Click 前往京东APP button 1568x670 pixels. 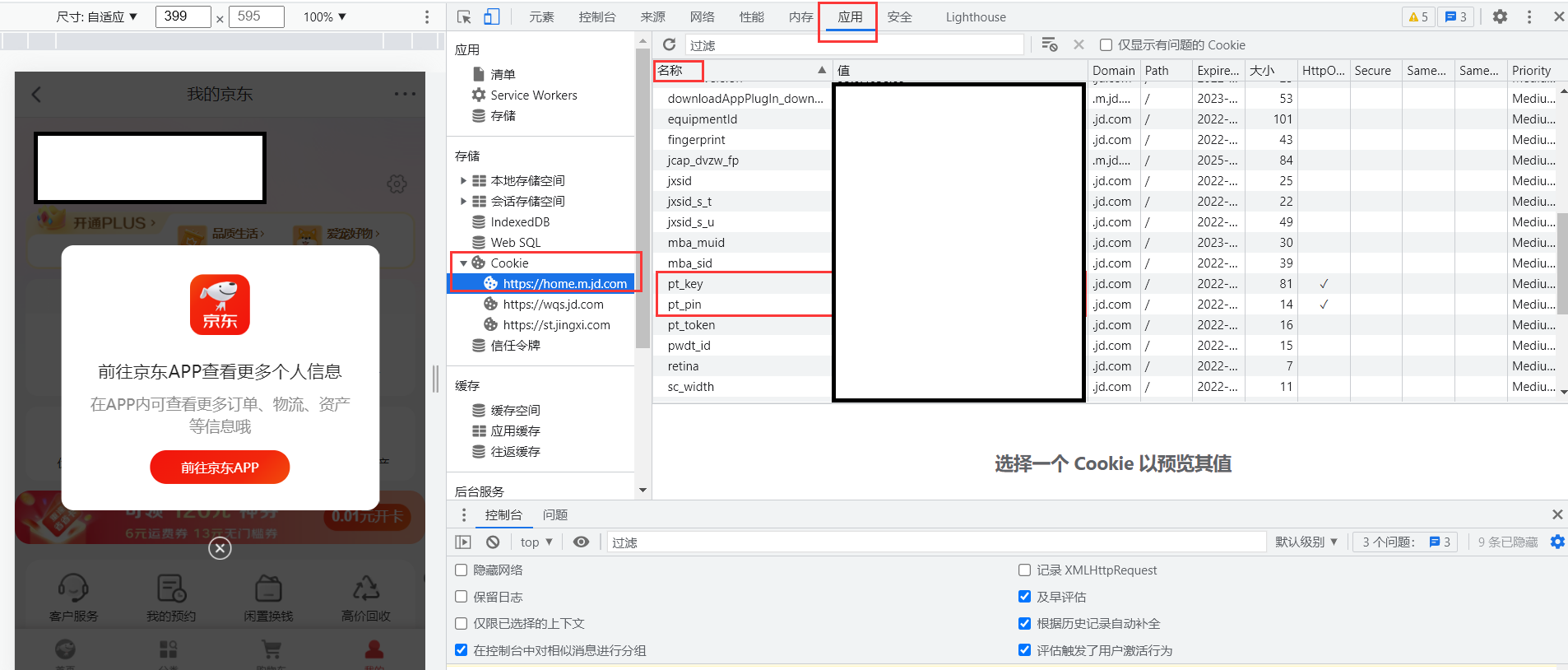(x=220, y=468)
